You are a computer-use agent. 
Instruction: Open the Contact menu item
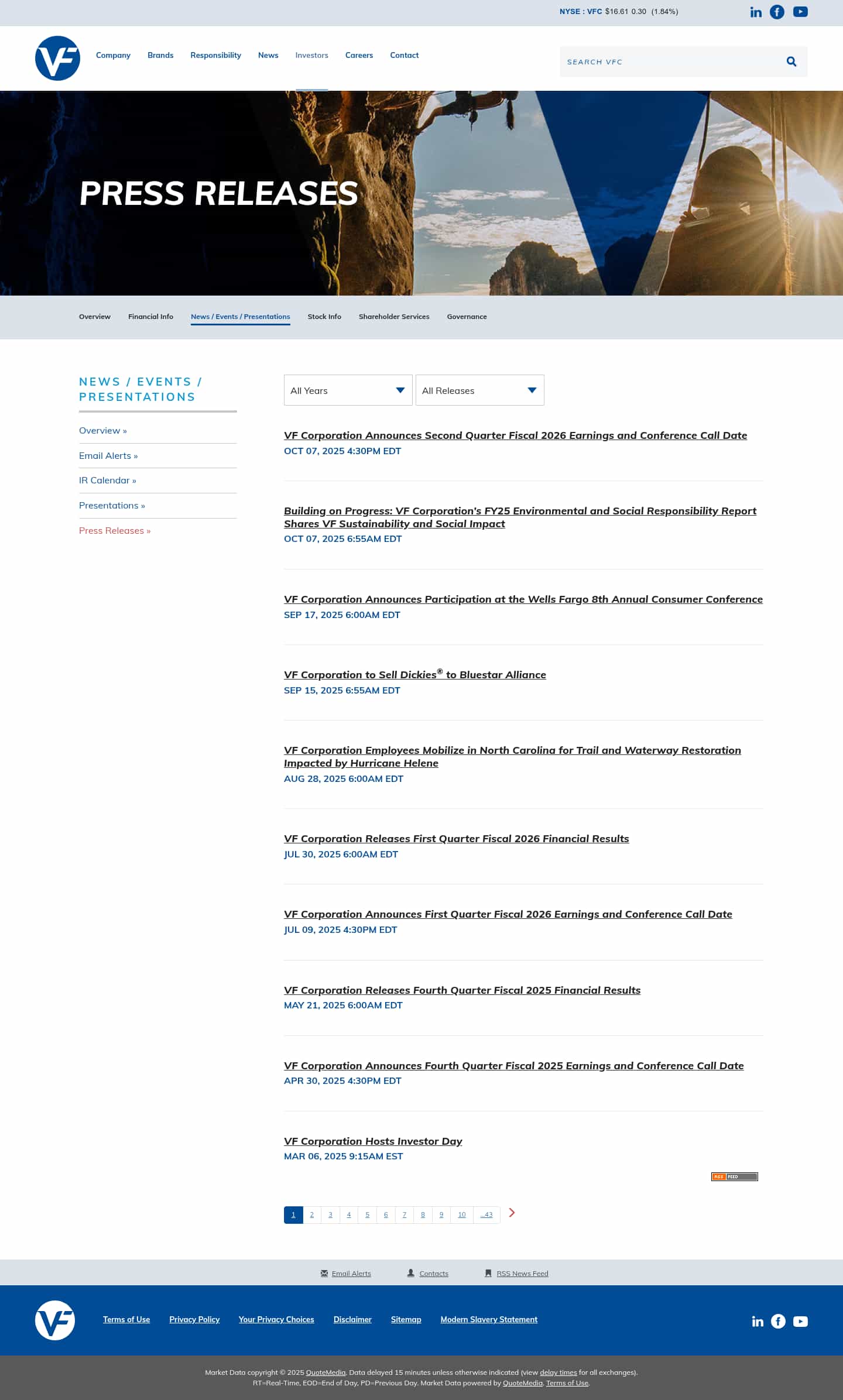click(x=405, y=55)
